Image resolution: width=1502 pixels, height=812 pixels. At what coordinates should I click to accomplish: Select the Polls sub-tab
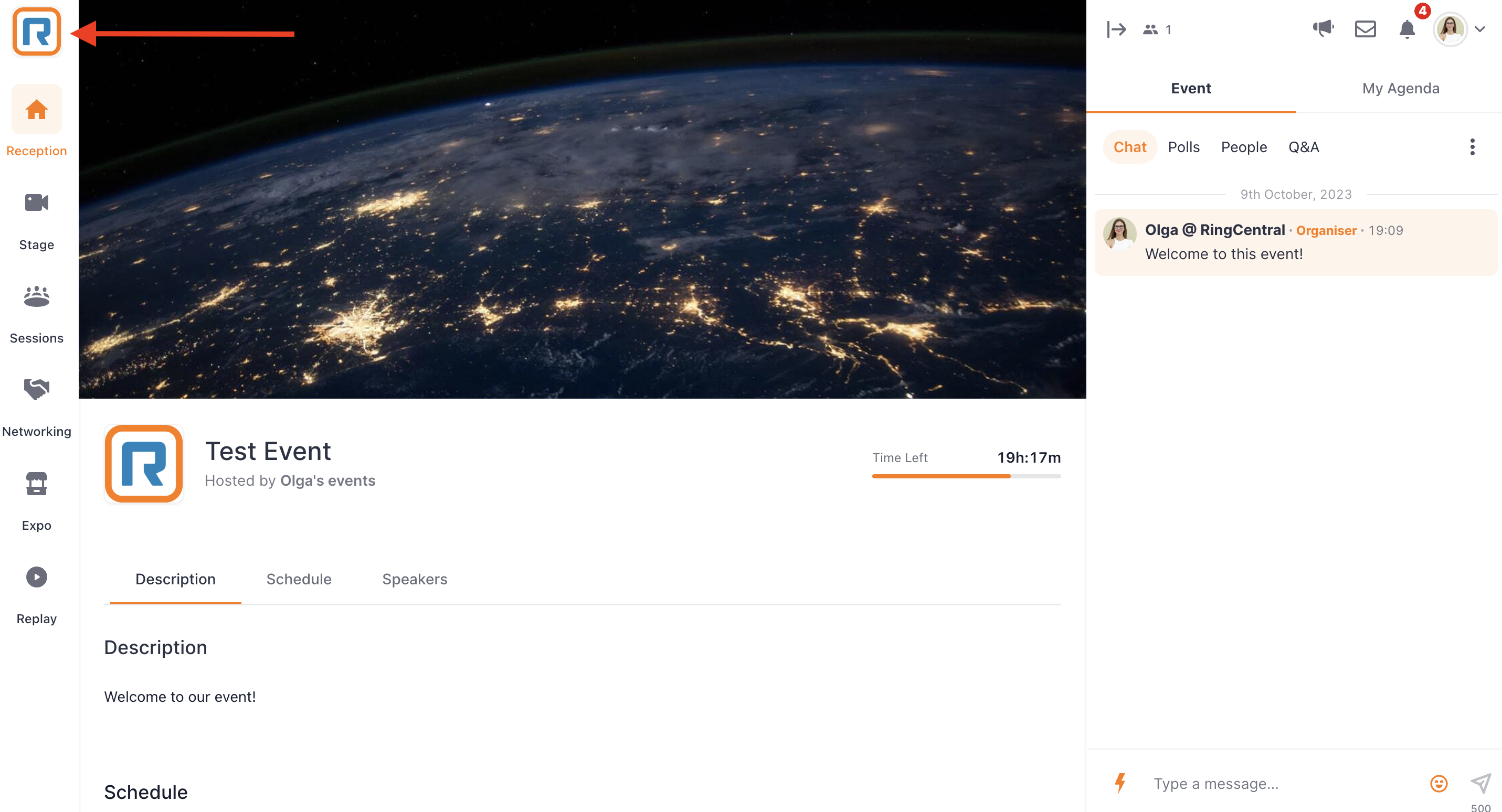point(1183,147)
